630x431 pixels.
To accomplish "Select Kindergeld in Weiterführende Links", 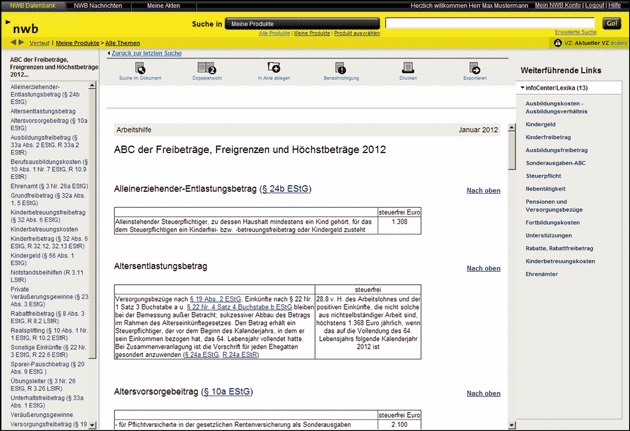I will tap(540, 124).
